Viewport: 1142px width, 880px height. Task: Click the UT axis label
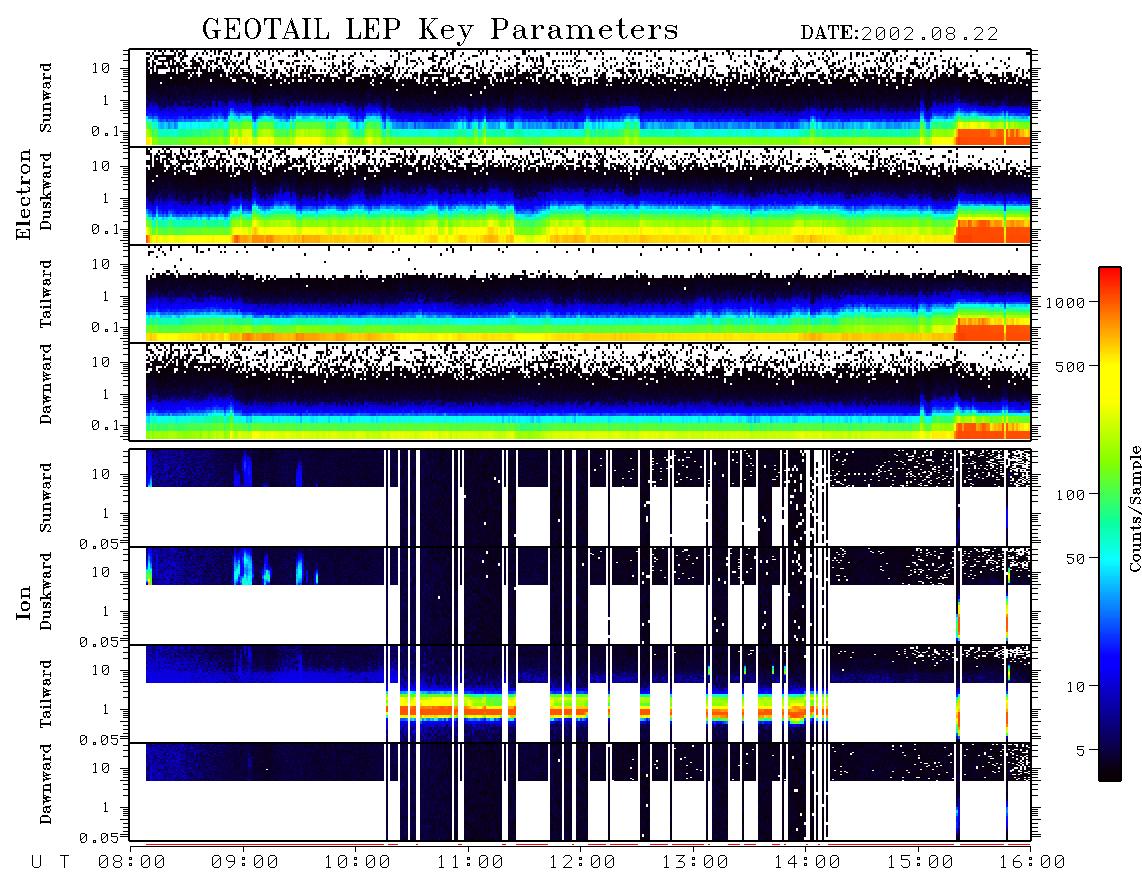[x=50, y=862]
